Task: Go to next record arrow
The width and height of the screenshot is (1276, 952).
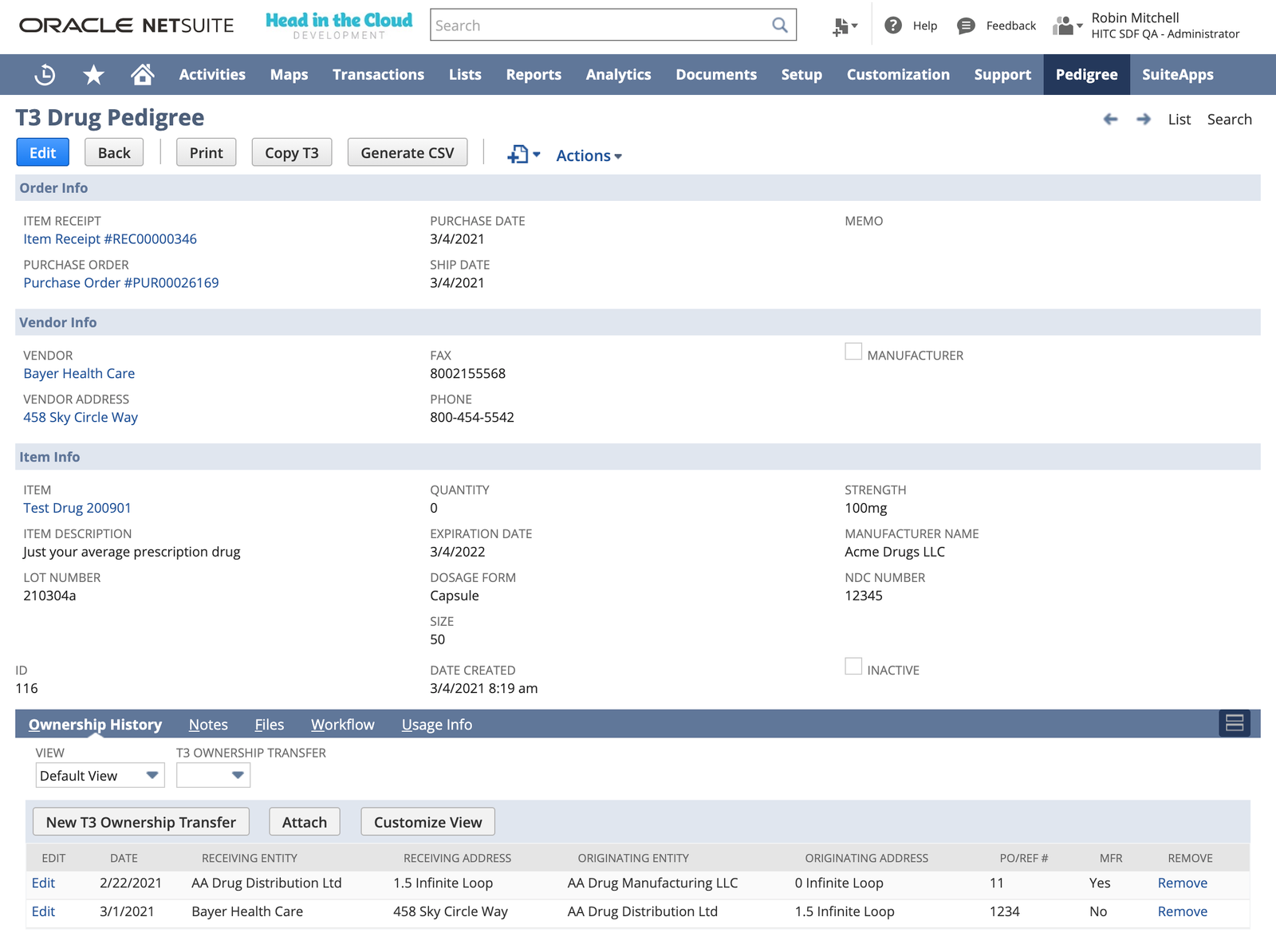Action: tap(1144, 119)
